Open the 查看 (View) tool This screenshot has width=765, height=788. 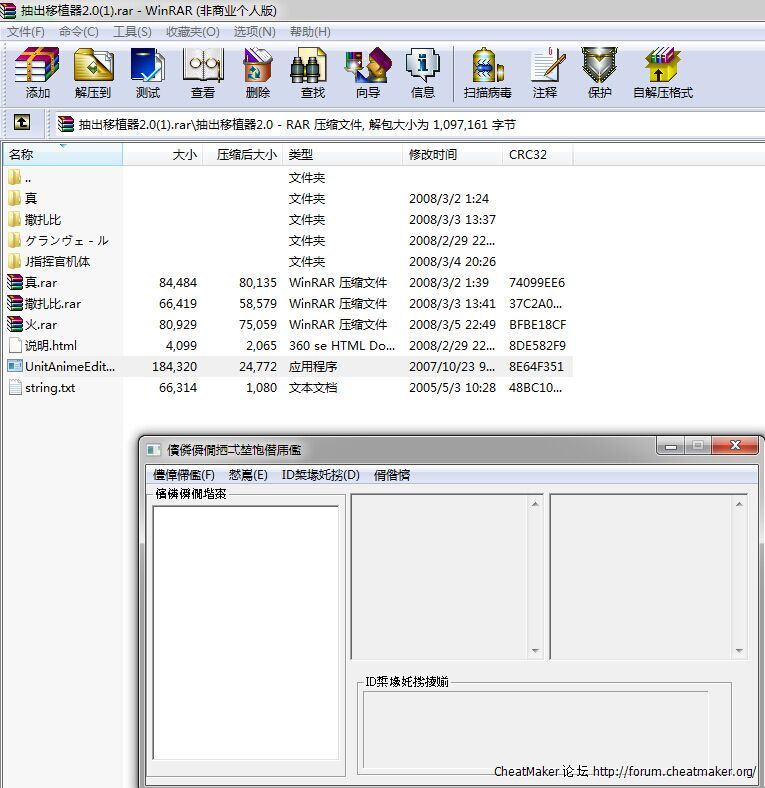click(203, 72)
